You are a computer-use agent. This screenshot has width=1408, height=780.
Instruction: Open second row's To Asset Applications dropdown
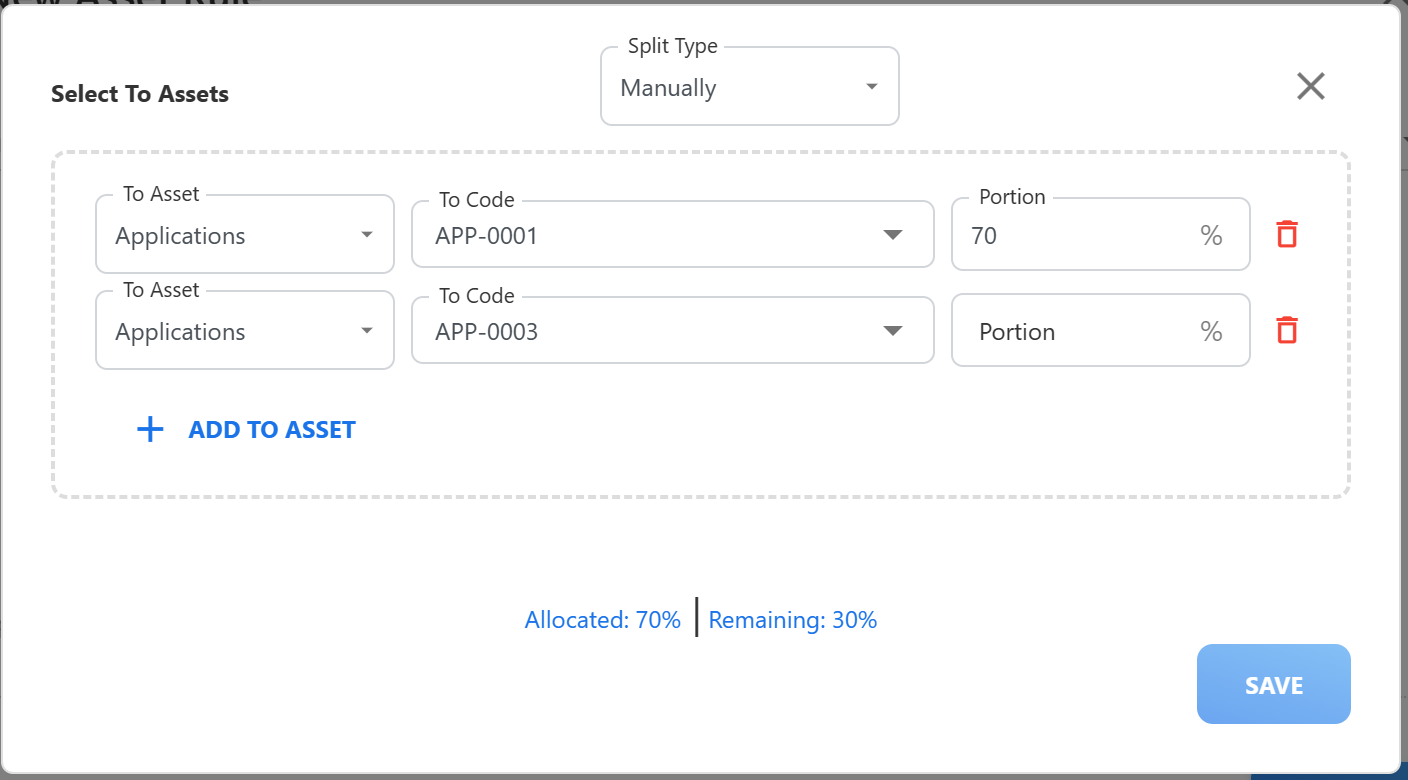point(244,332)
